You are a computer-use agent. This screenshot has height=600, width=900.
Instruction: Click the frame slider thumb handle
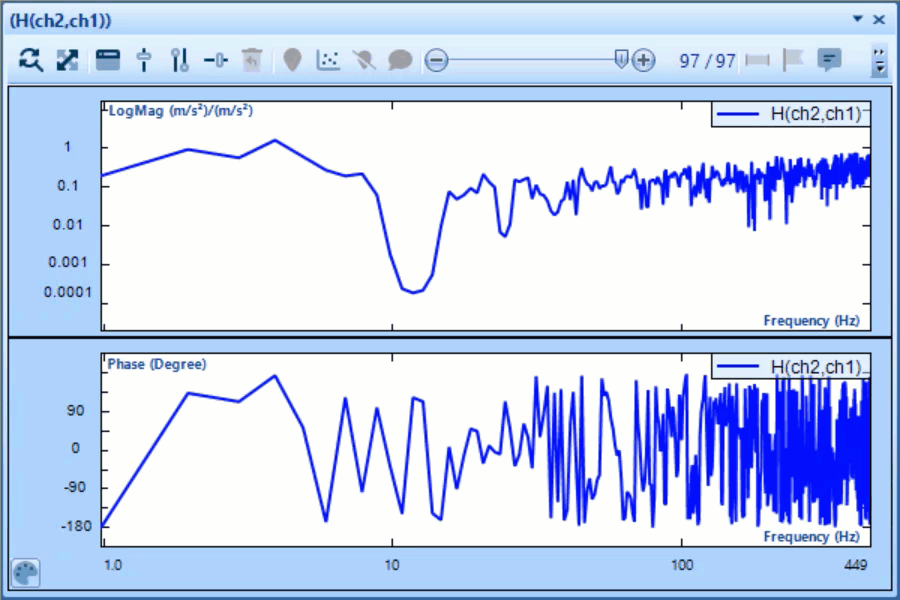coord(621,60)
